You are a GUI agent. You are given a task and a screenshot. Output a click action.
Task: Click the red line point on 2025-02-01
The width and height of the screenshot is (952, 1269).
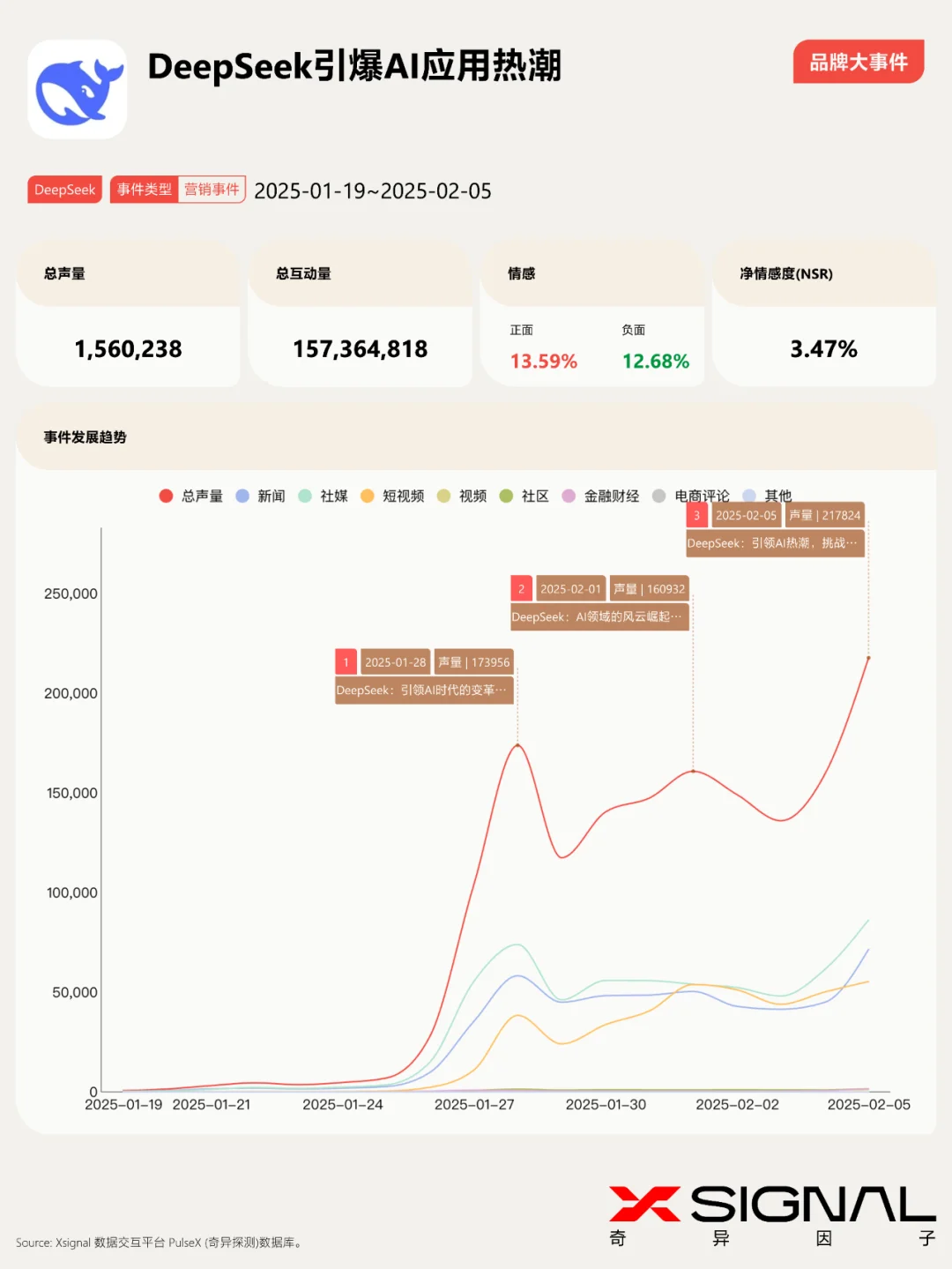pos(693,771)
